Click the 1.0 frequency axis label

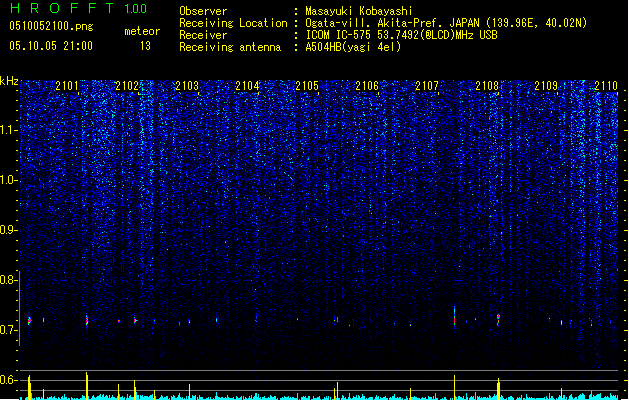pyautogui.click(x=9, y=180)
